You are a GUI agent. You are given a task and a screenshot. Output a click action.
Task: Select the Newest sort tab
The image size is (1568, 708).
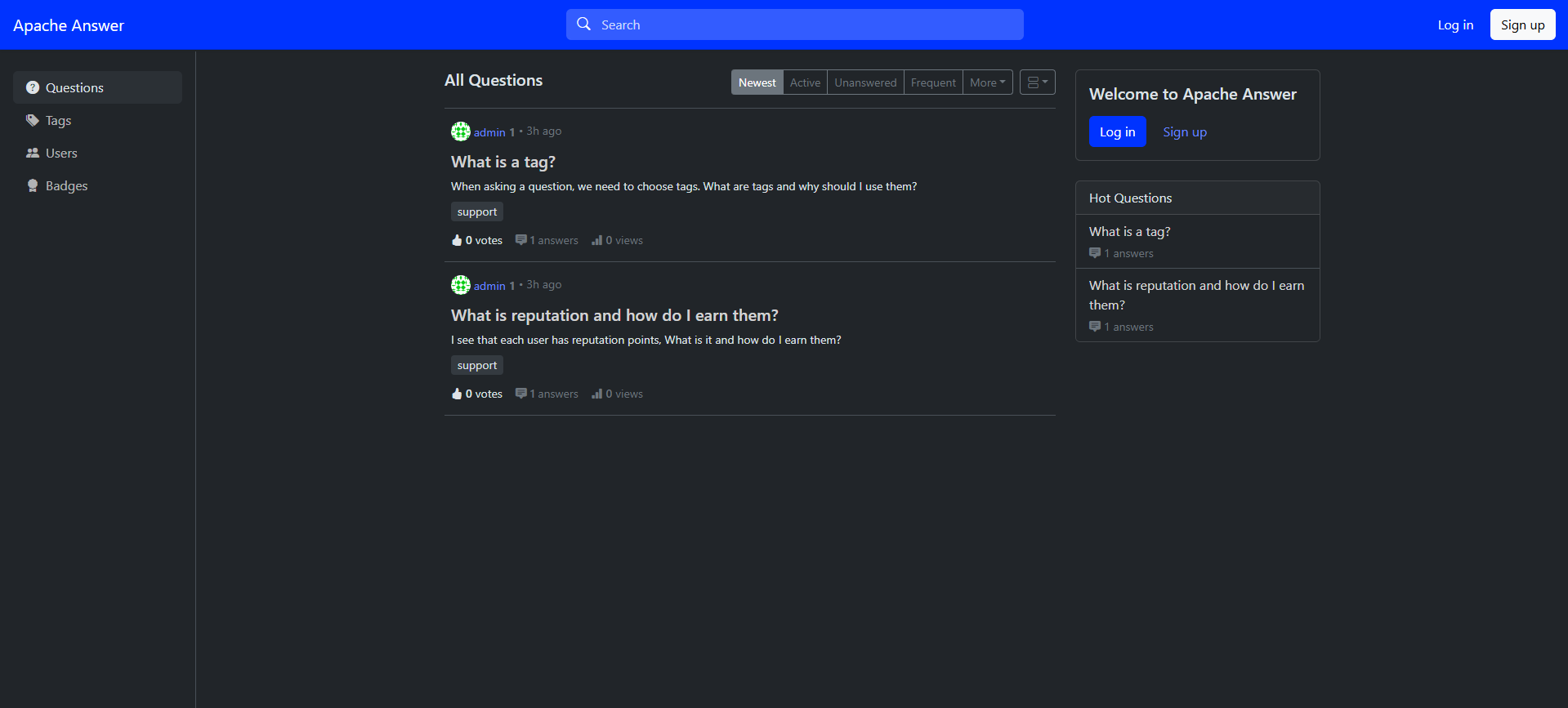click(x=757, y=82)
